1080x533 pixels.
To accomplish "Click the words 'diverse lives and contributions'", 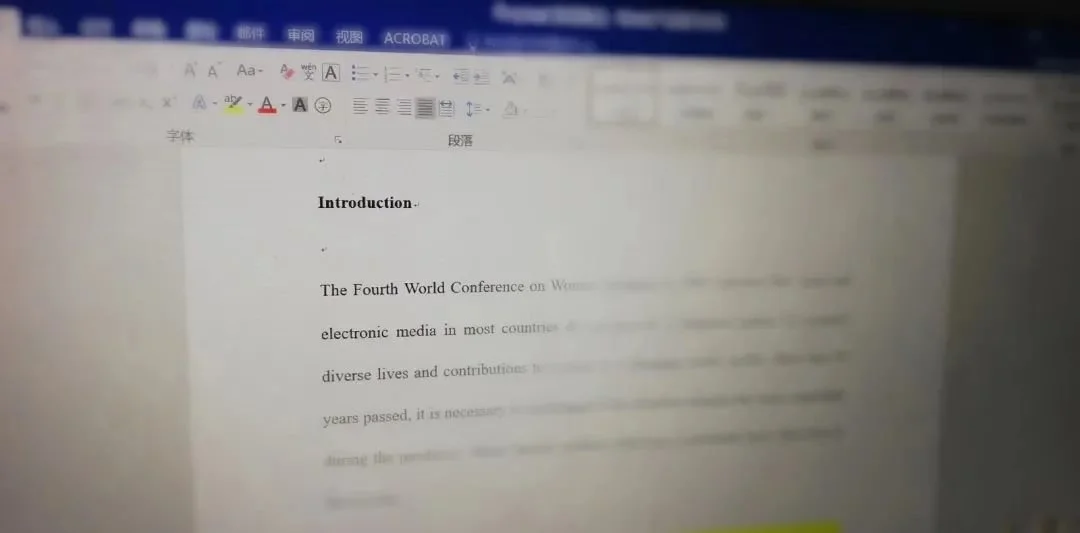I will click(x=424, y=373).
